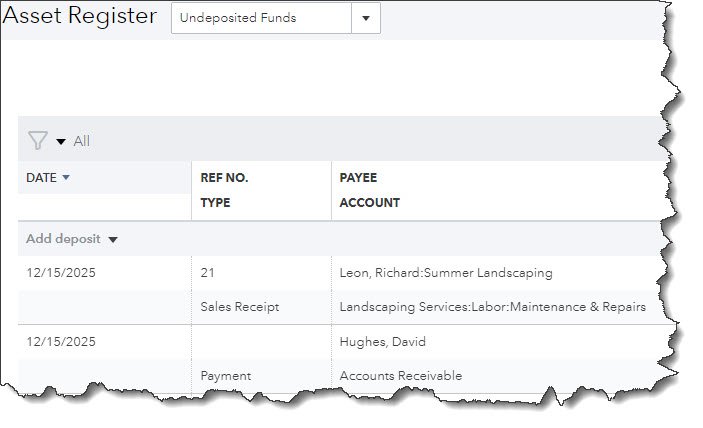This screenshot has height=428, width=703.
Task: Open the Undeposited Funds account dropdown arrow
Action: click(366, 18)
